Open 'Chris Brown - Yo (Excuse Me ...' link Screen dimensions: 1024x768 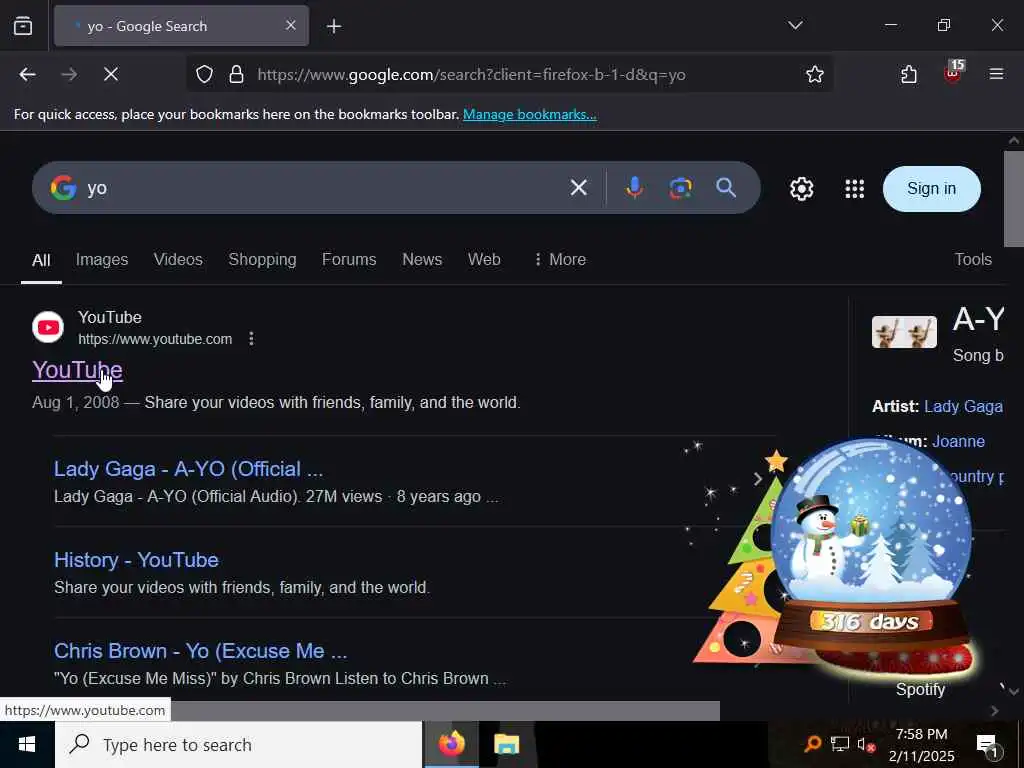coord(200,650)
